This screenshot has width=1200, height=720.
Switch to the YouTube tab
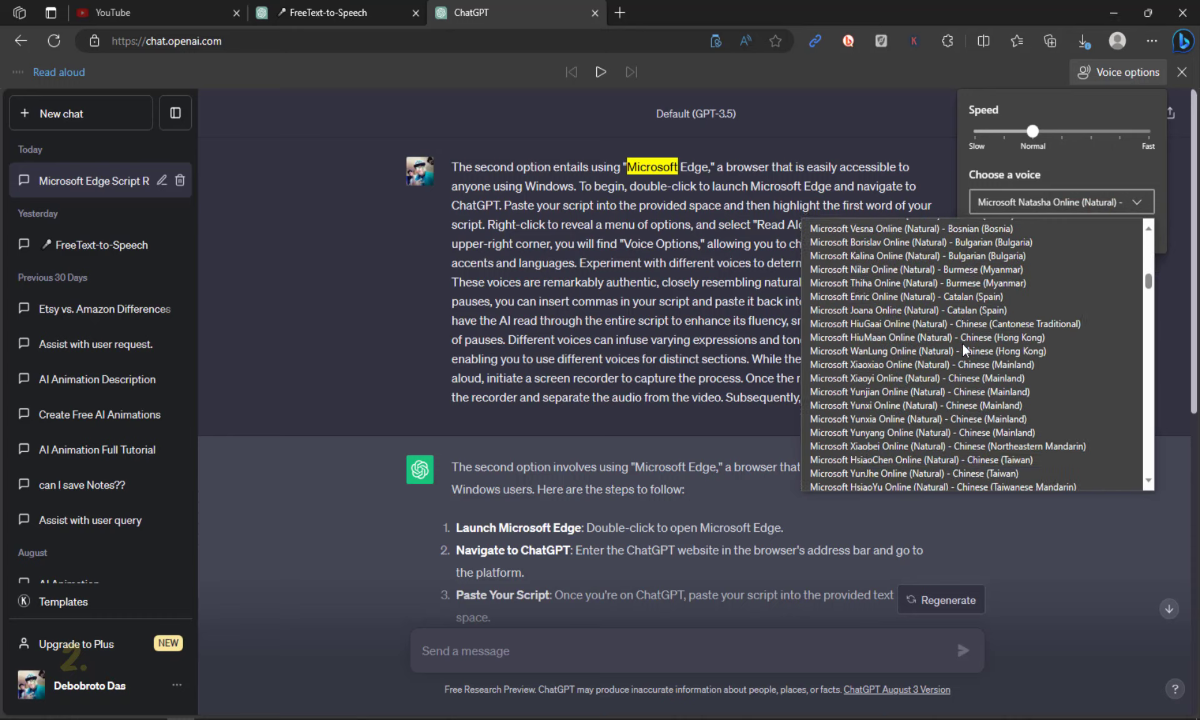pos(160,13)
